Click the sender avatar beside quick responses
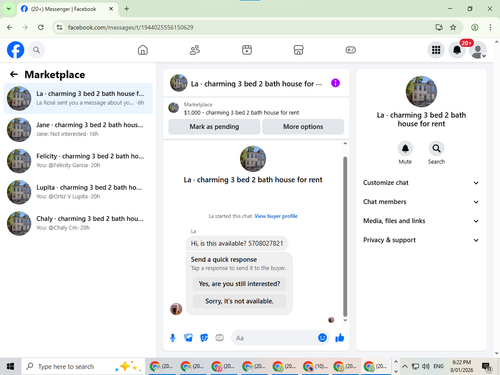Screen dimensions: 500x375 tap(176, 309)
